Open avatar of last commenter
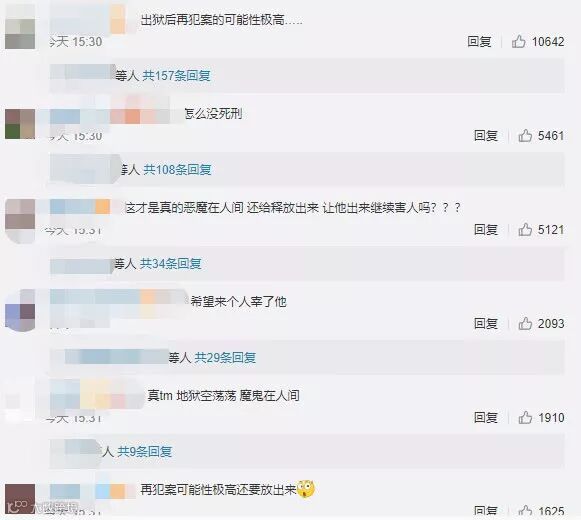The width and height of the screenshot is (581, 520). click(20, 499)
